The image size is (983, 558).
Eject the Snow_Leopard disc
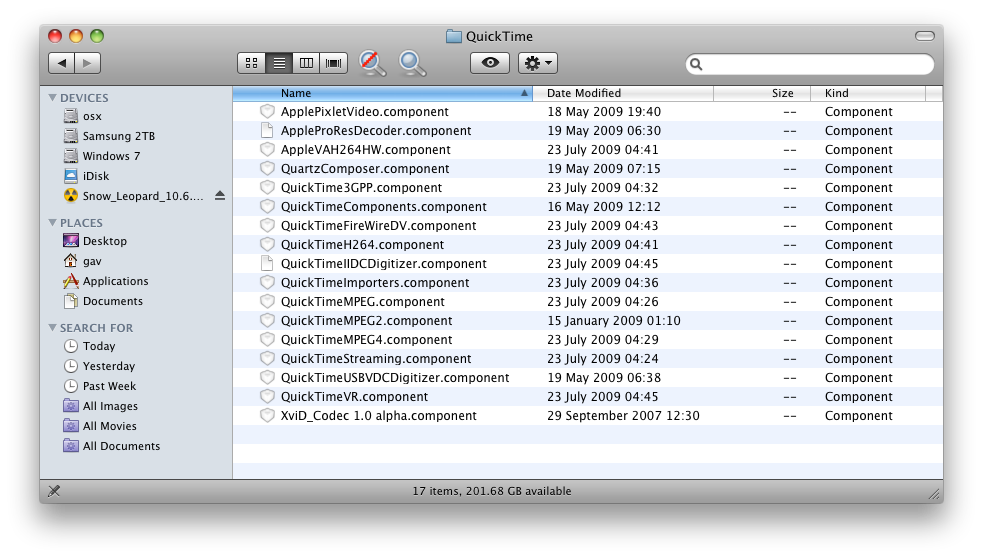tap(219, 196)
